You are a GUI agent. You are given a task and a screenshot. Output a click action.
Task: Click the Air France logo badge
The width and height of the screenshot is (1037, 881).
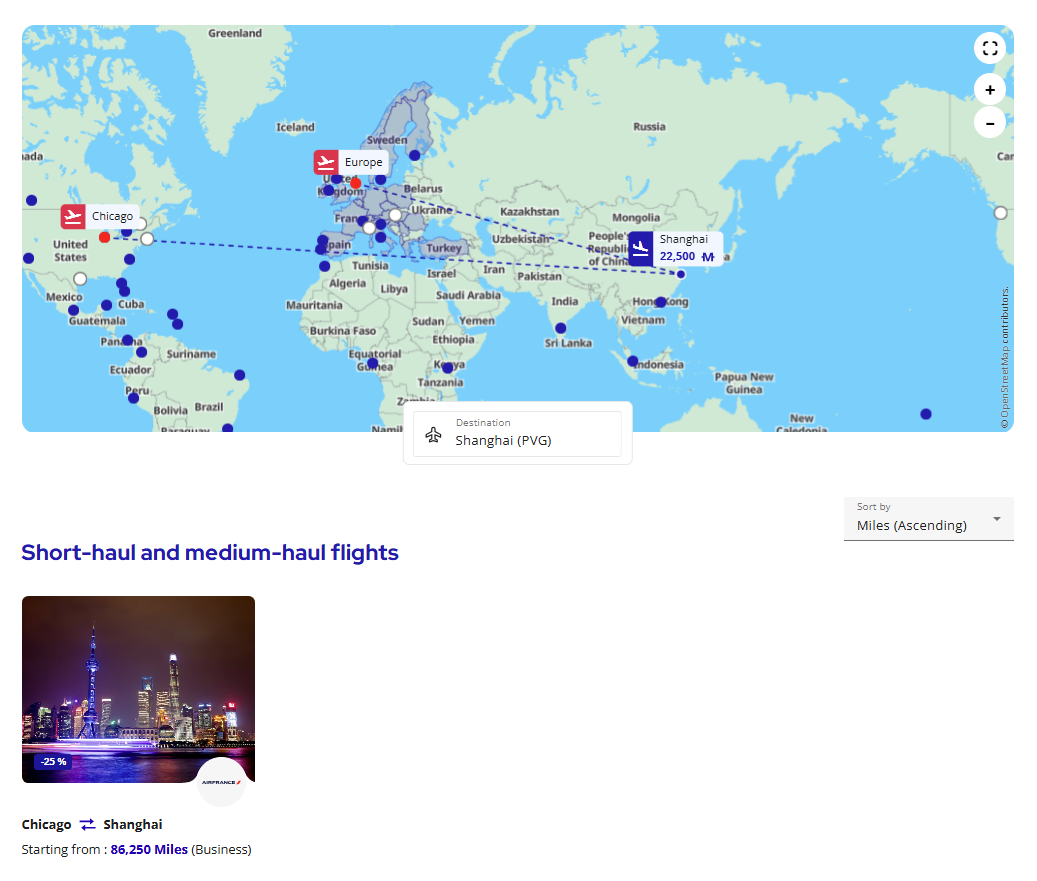[x=222, y=782]
